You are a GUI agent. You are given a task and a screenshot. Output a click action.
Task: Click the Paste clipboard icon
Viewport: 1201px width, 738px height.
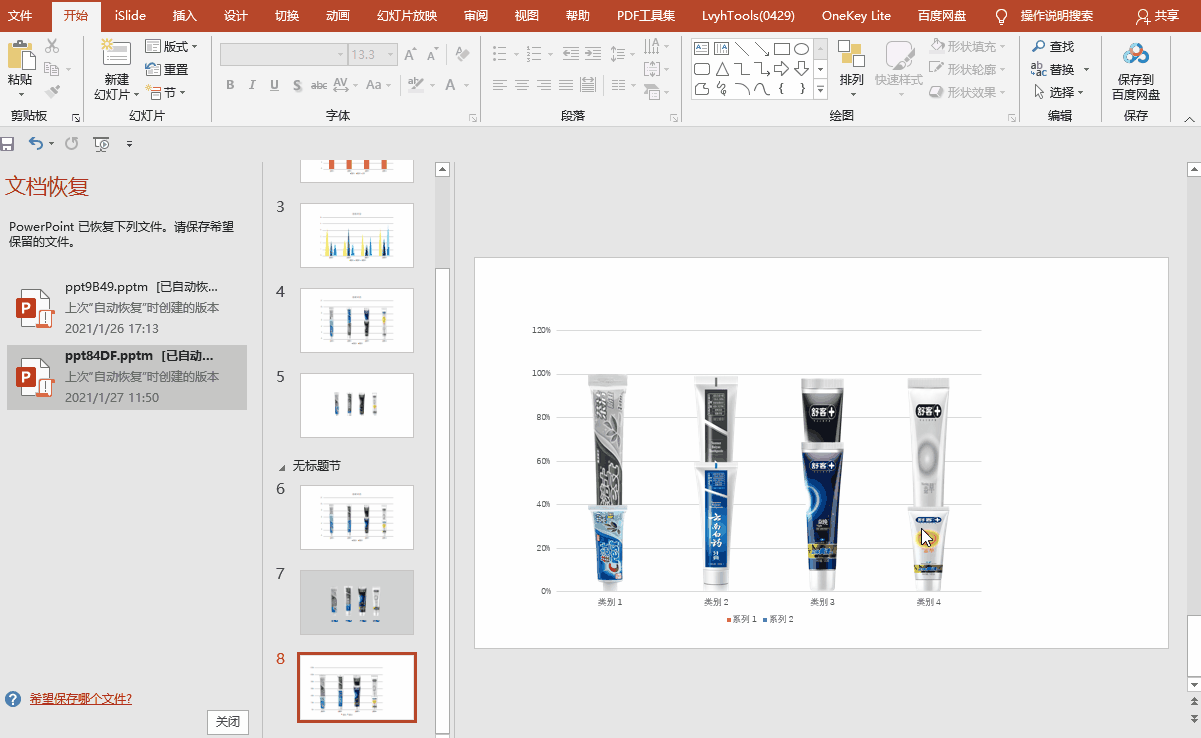tap(20, 57)
